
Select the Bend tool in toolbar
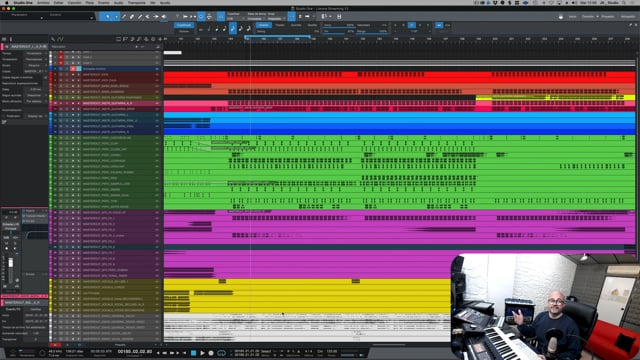point(156,17)
